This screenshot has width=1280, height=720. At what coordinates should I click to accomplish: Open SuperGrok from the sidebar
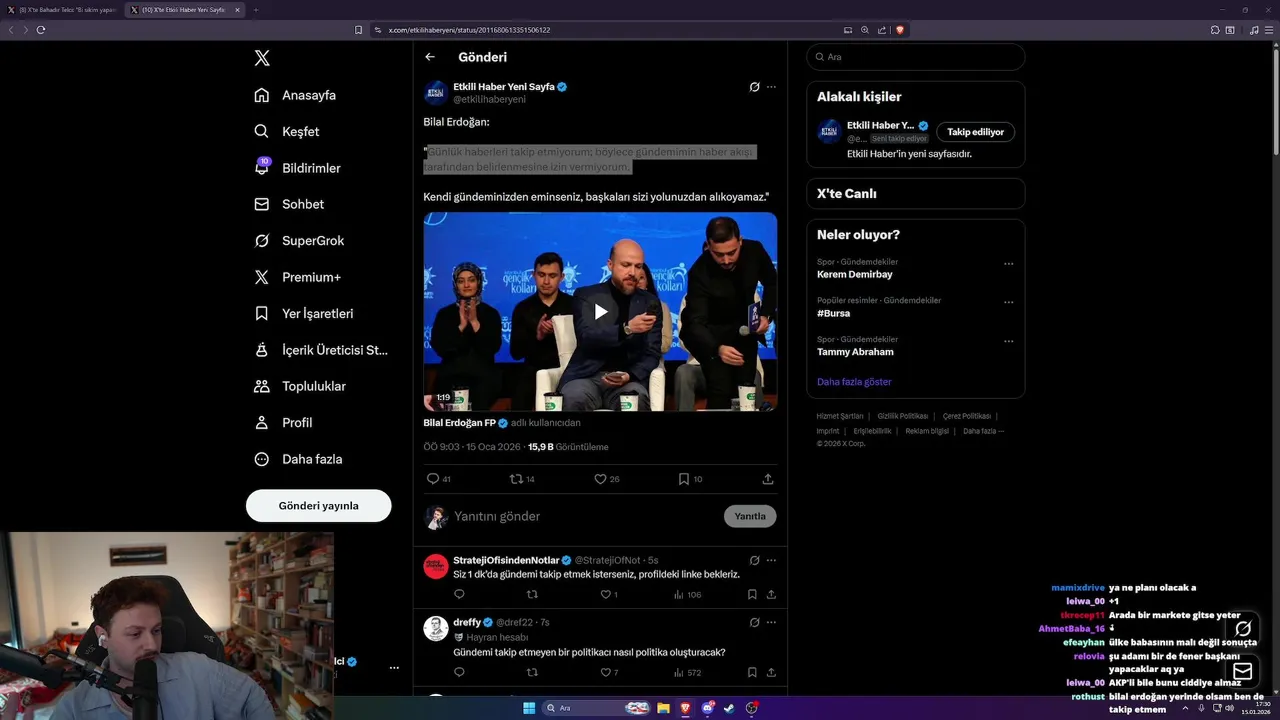(299, 240)
